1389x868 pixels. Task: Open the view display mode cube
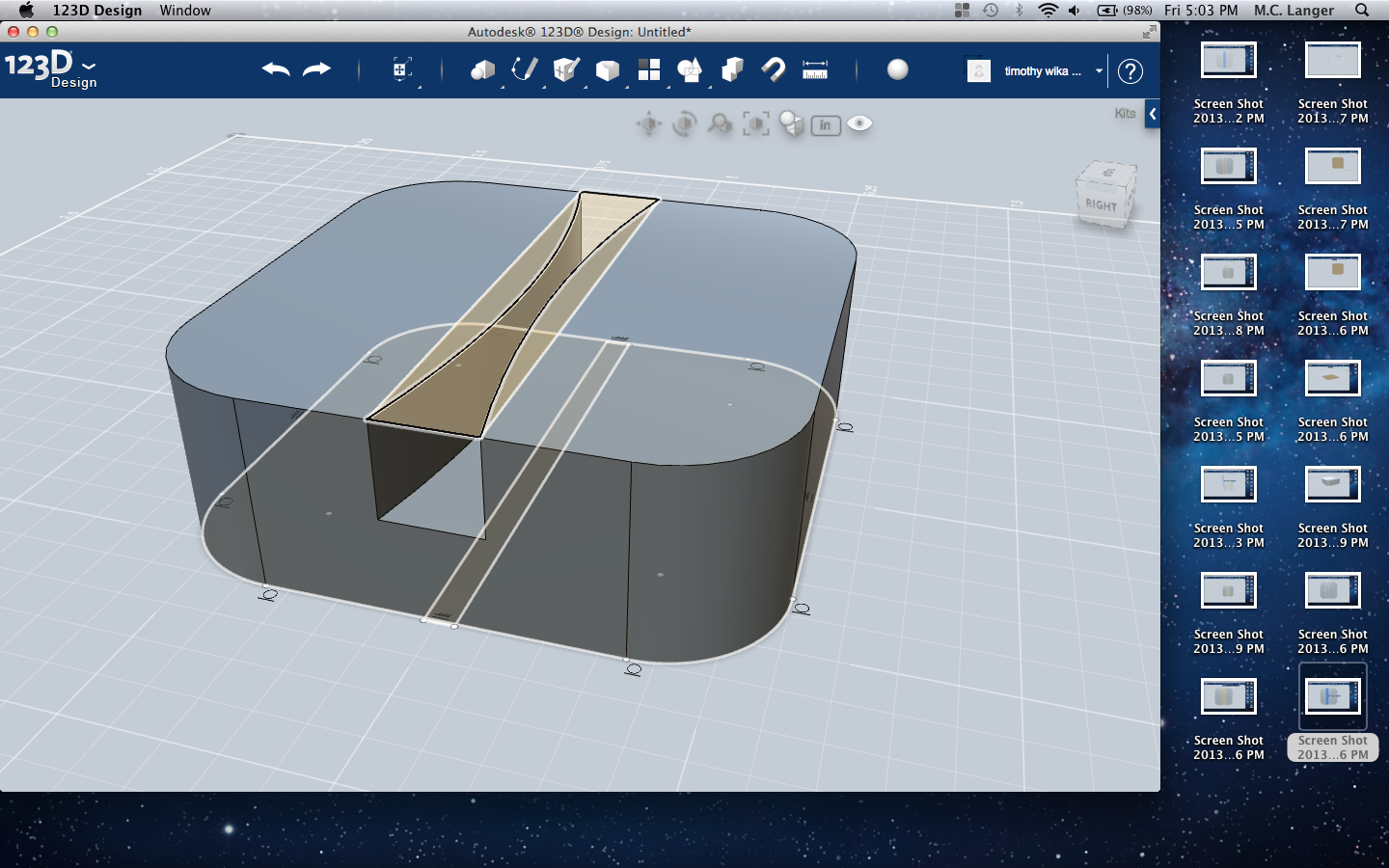coord(792,123)
